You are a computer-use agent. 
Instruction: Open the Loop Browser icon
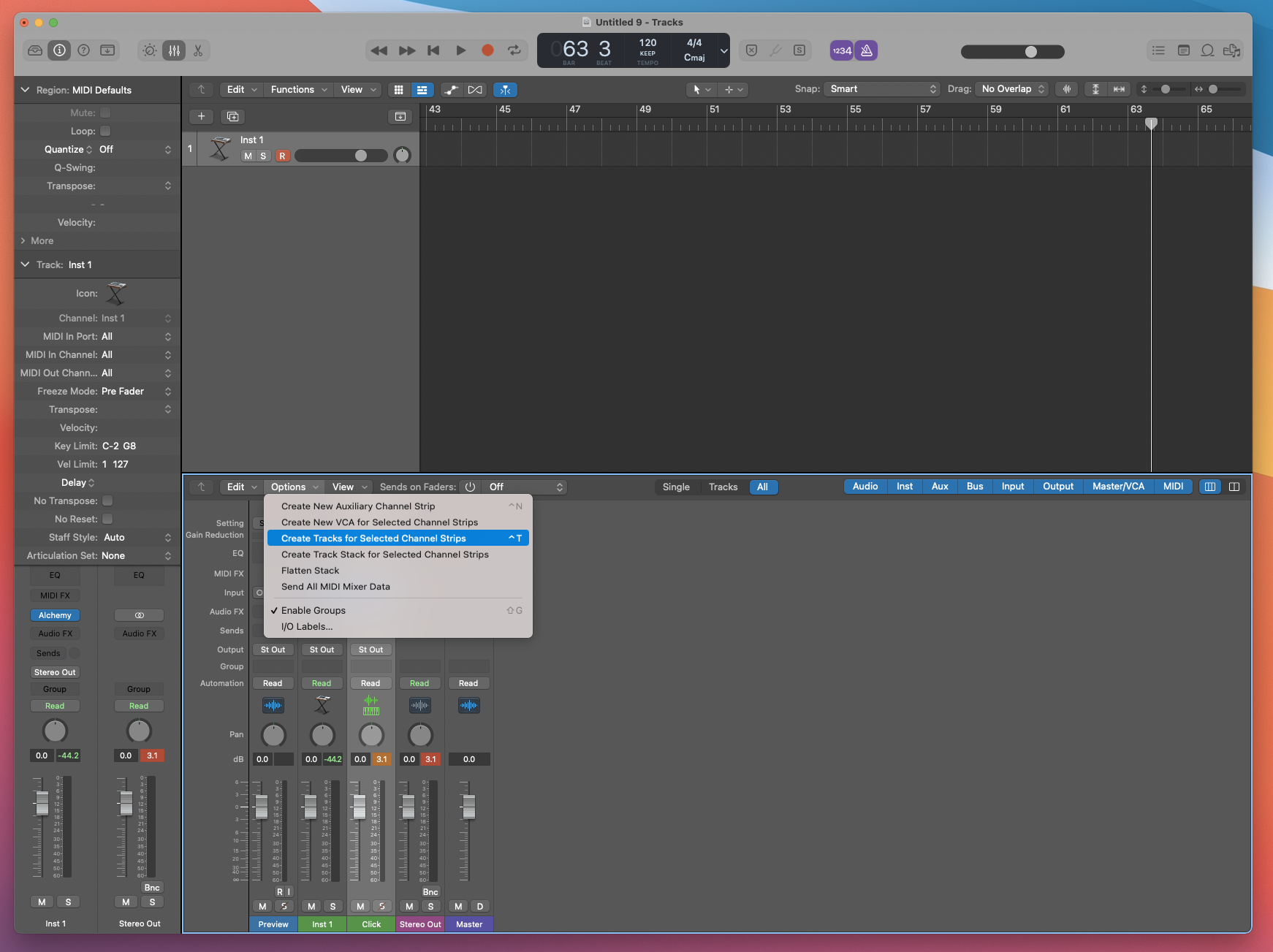pos(1207,50)
